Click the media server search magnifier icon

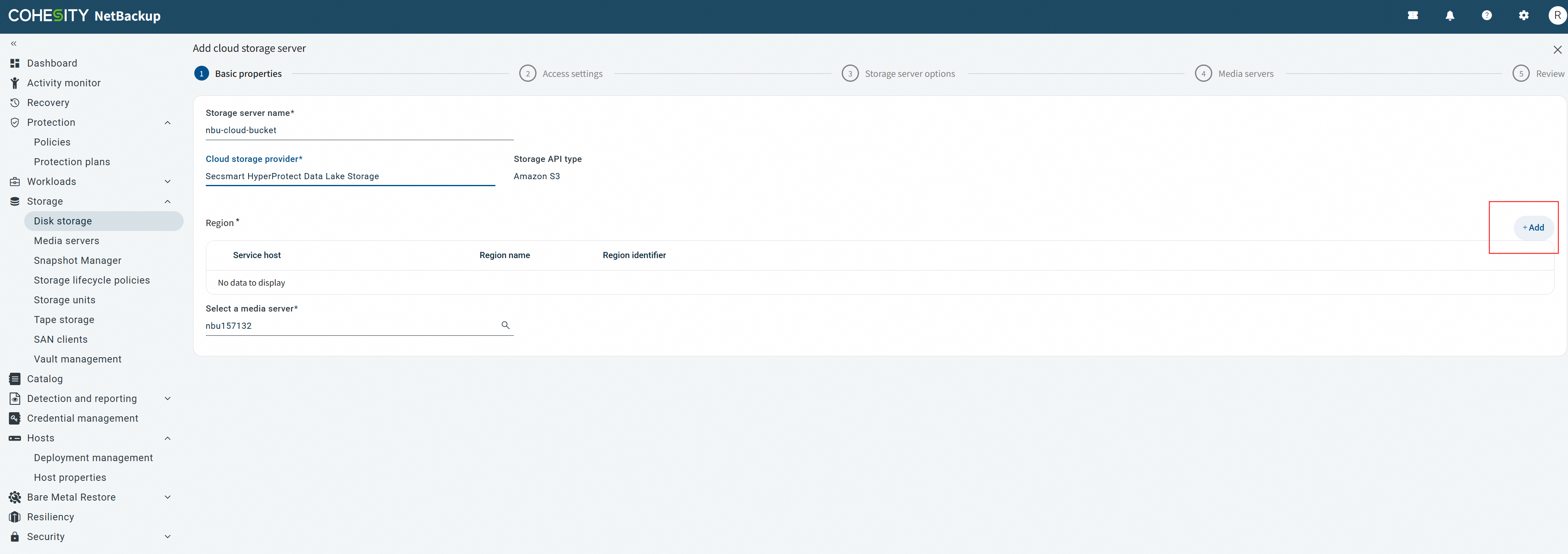pyautogui.click(x=505, y=325)
